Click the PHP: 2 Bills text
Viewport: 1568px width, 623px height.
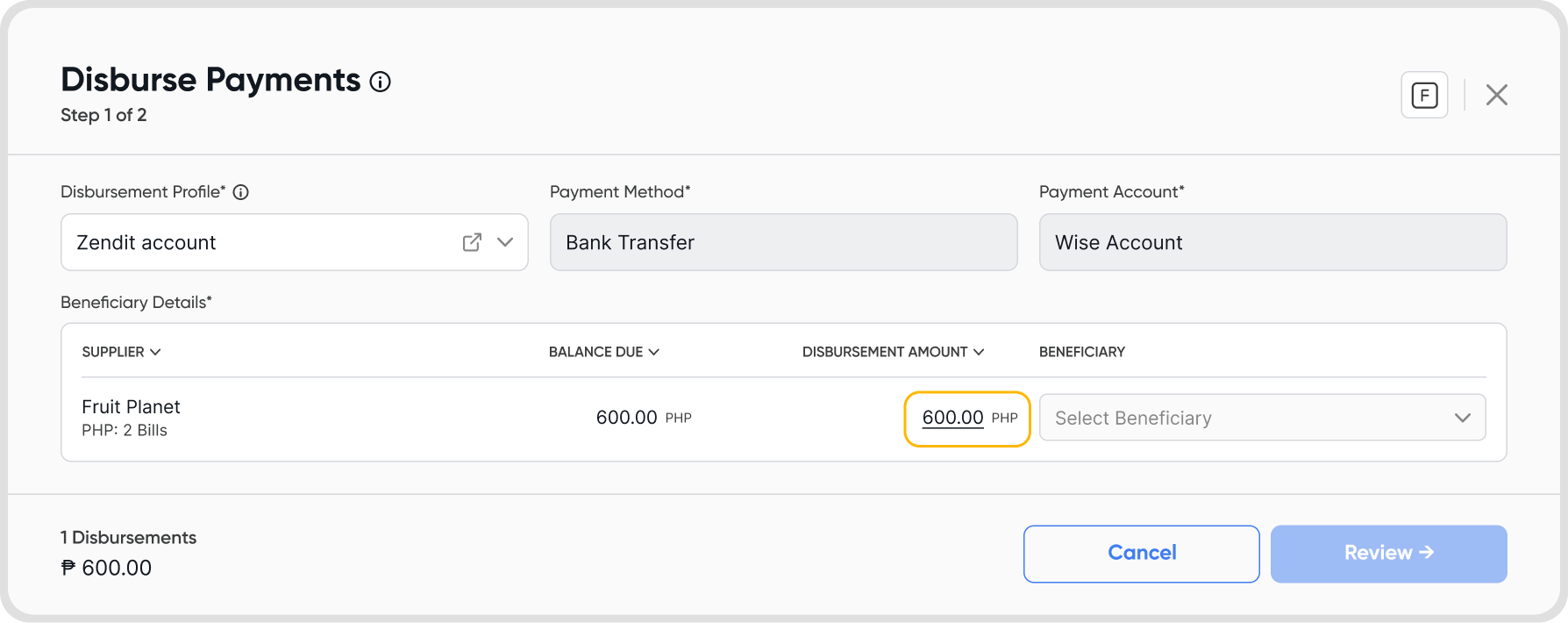125,431
